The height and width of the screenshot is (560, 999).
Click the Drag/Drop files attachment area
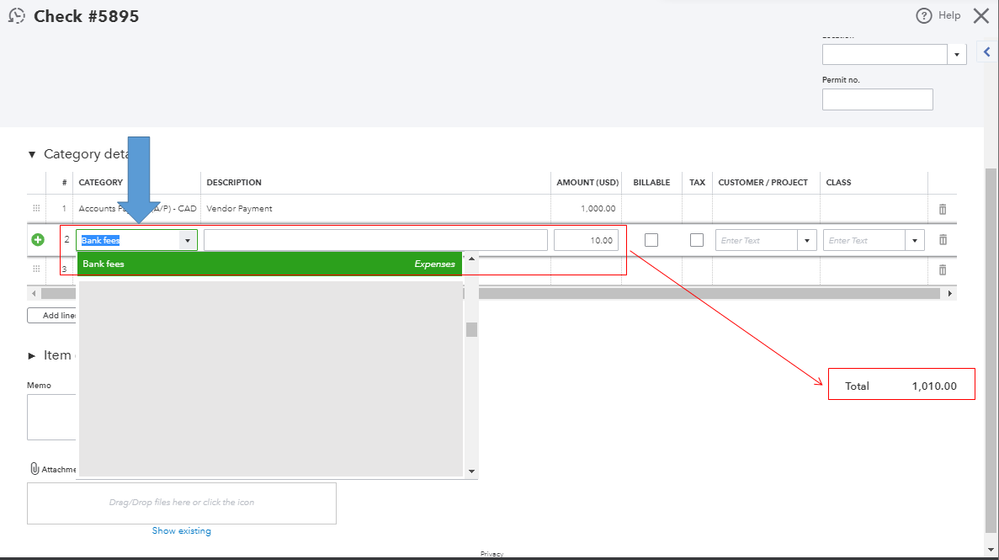[182, 503]
